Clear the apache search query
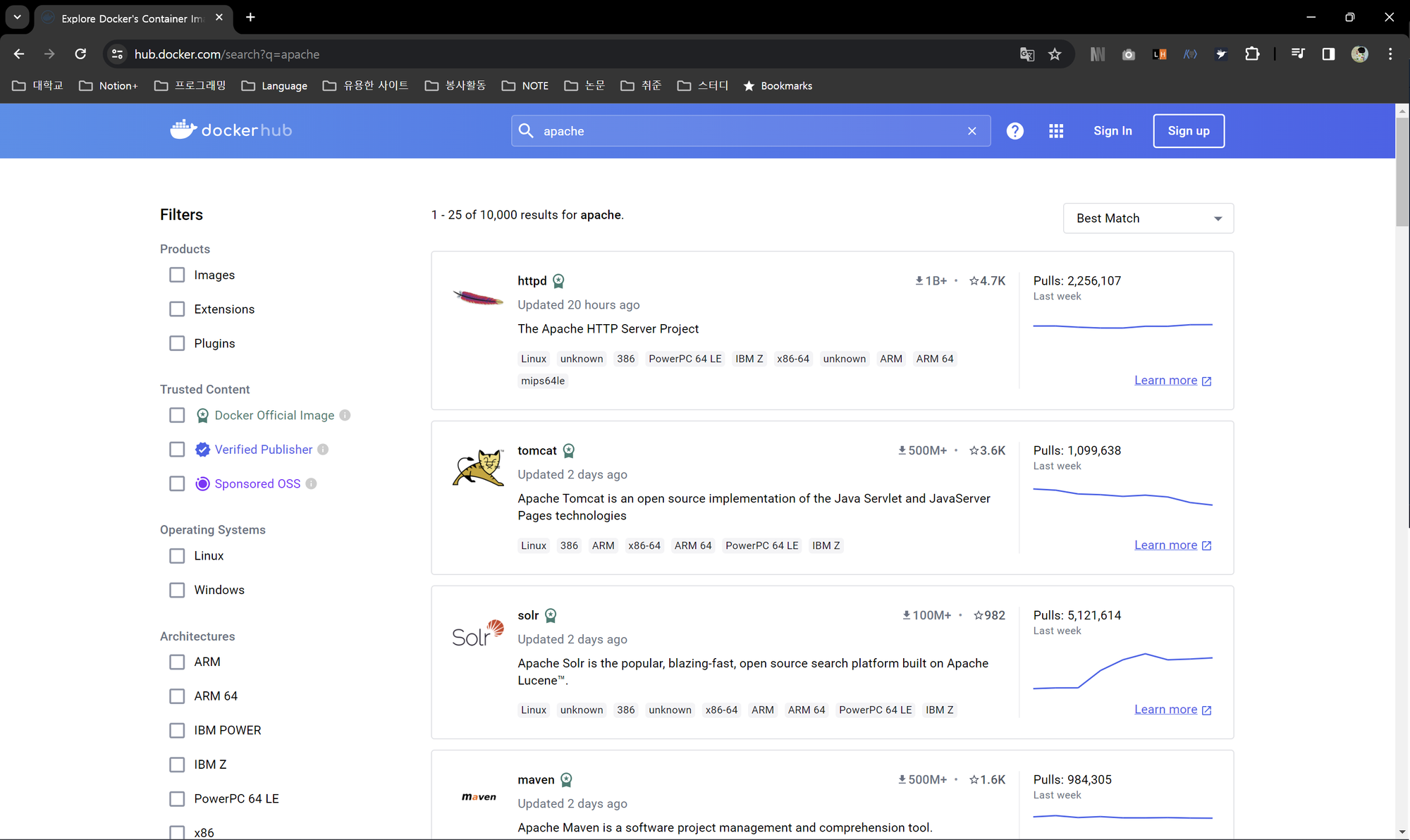The height and width of the screenshot is (840, 1410). coord(972,131)
